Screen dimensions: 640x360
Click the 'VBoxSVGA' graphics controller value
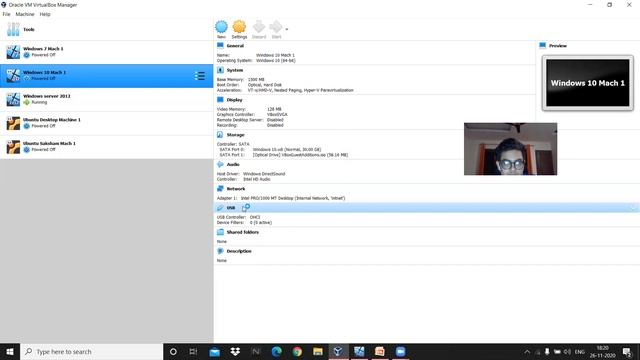277,115
